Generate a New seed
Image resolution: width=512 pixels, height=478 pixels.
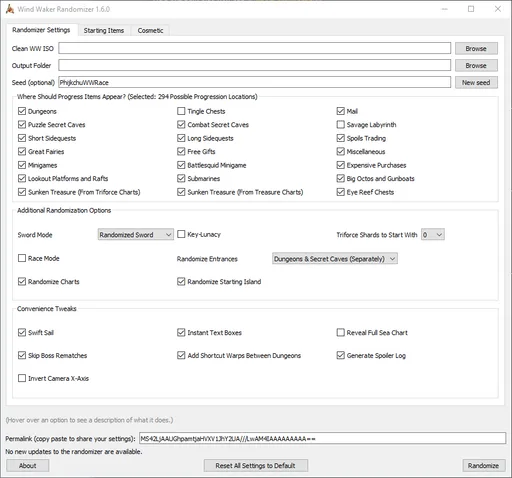coord(476,83)
